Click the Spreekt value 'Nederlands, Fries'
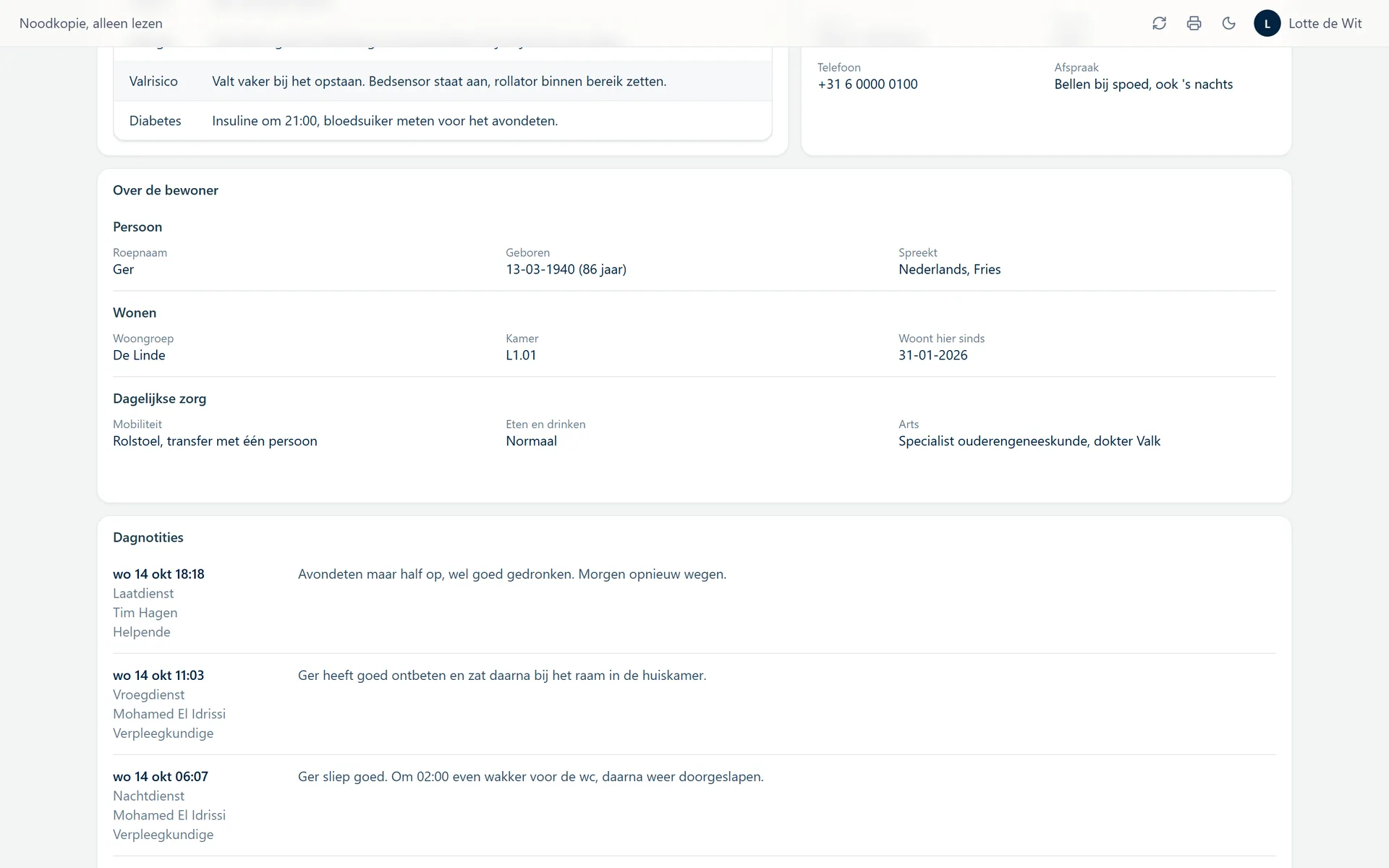Image resolution: width=1389 pixels, height=868 pixels. coord(949,269)
